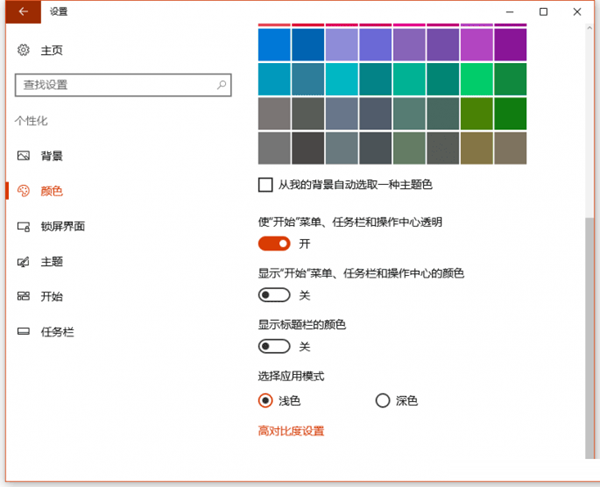Click the search magnifier icon
This screenshot has height=487, width=600.
pos(221,85)
